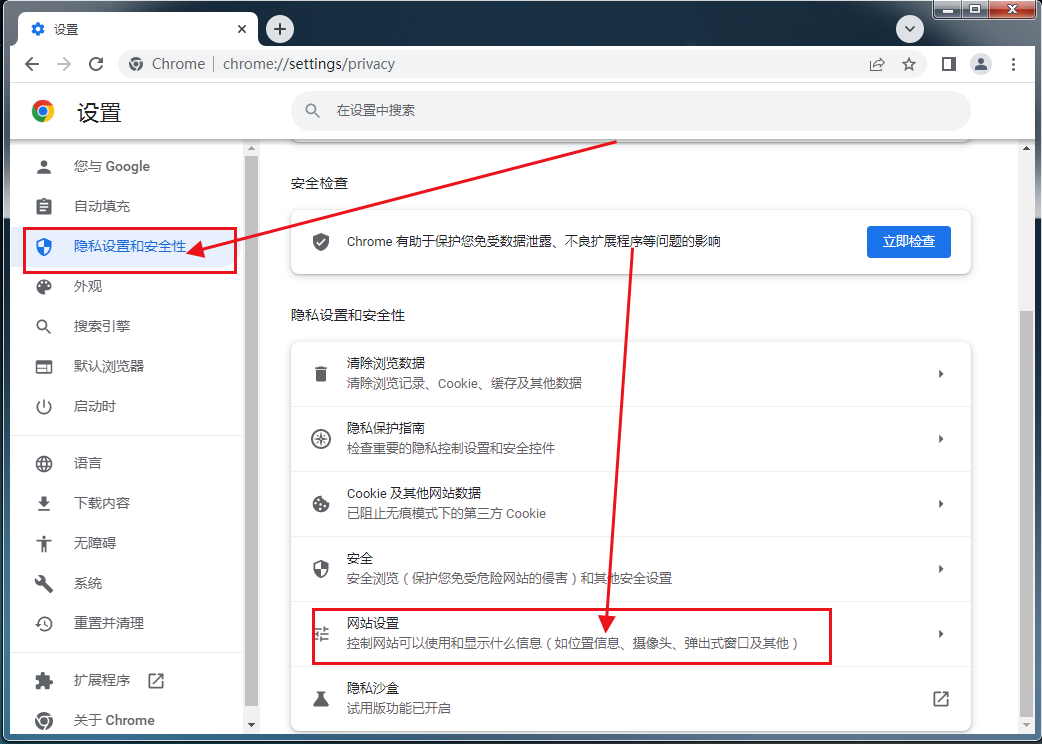
Task: Open the side panel icon
Action: click(949, 64)
